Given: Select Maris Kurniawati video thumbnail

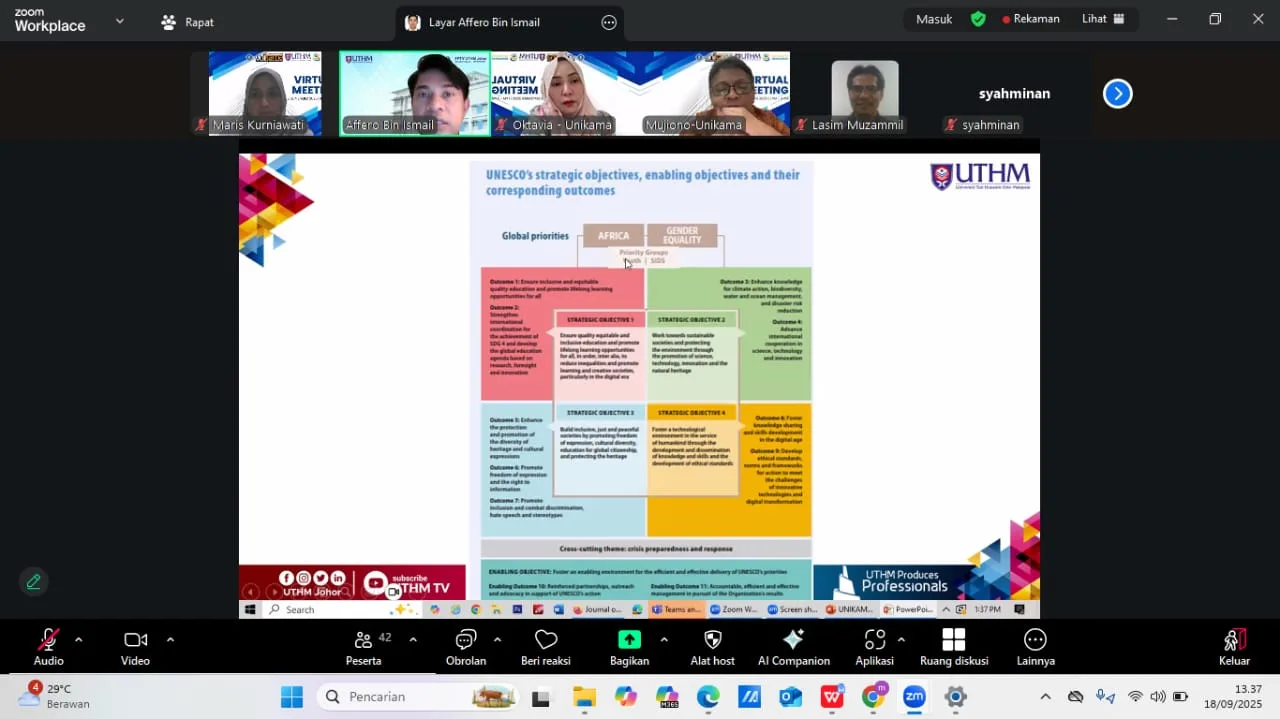Looking at the screenshot, I should pyautogui.click(x=265, y=94).
